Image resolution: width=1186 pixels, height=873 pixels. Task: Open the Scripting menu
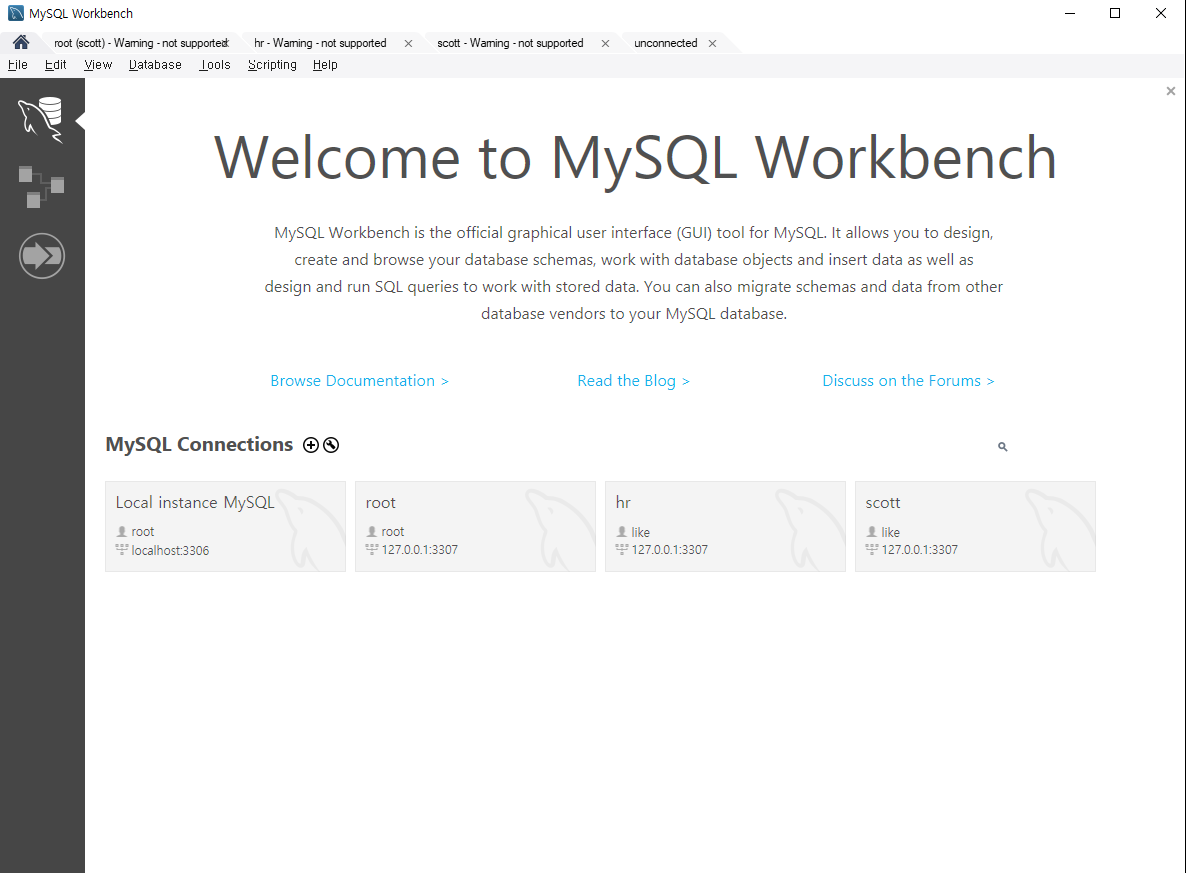click(x=272, y=65)
